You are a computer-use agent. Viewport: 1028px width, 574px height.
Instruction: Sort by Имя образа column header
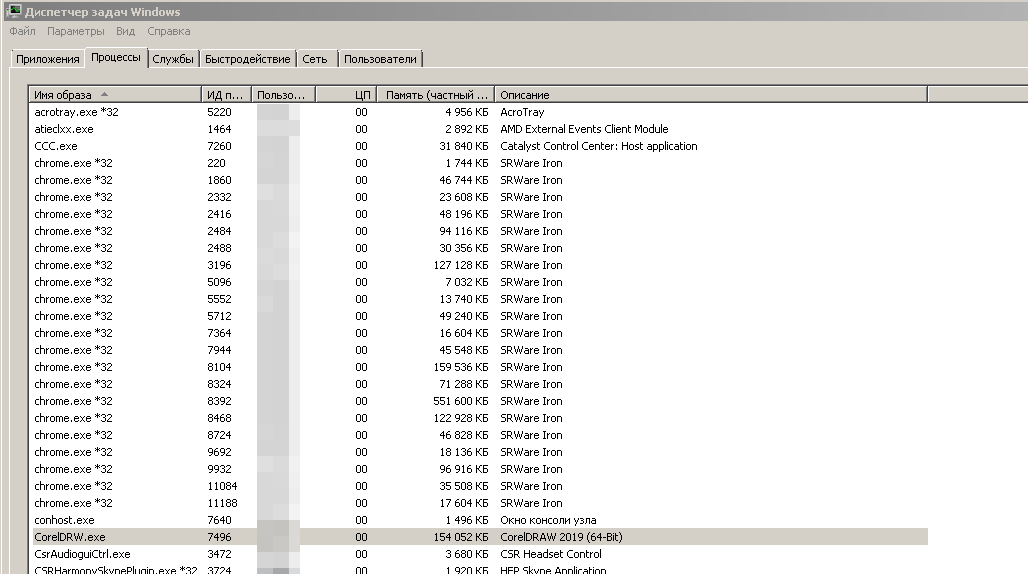coord(115,95)
